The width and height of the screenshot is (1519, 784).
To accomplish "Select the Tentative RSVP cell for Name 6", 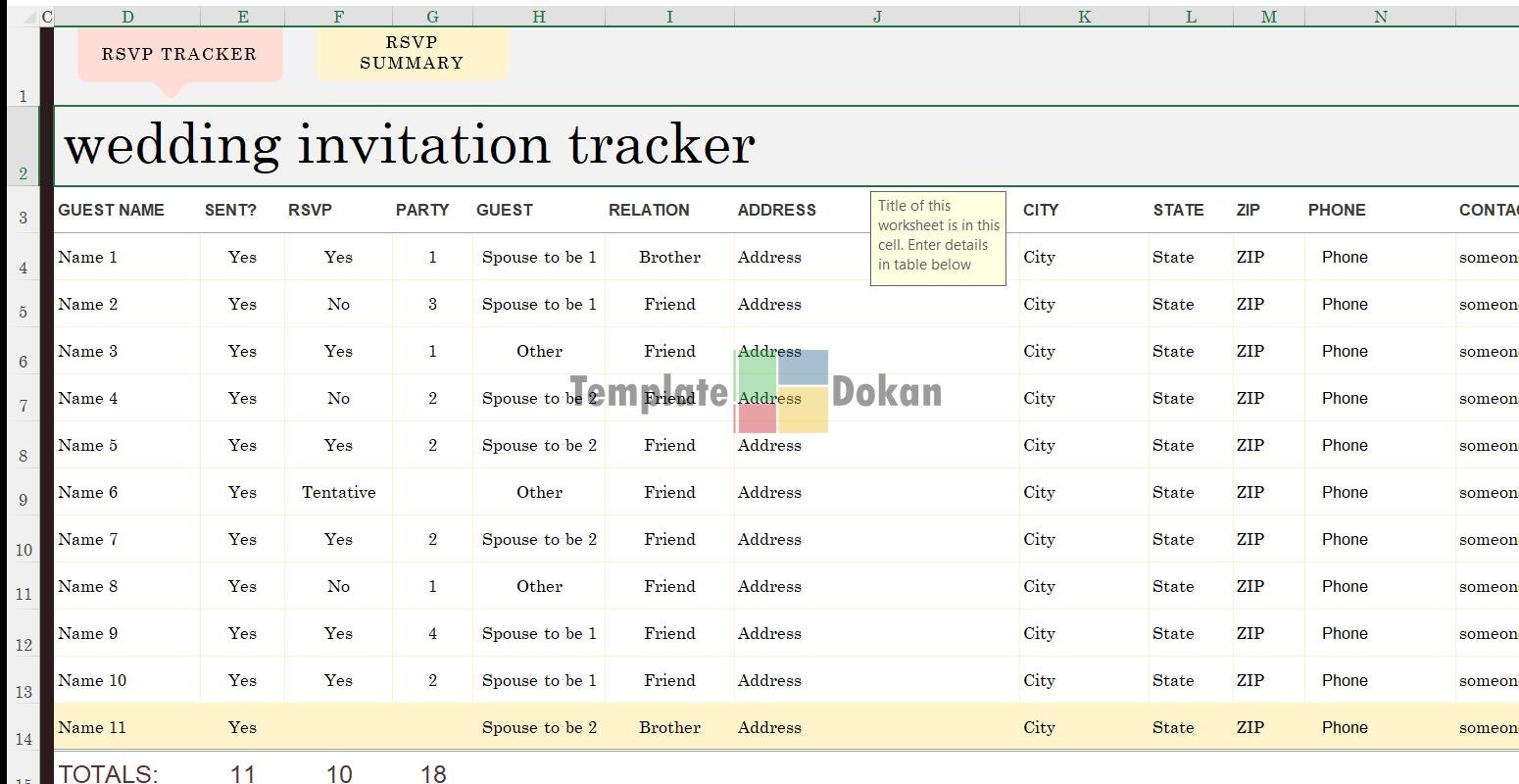I will [338, 492].
